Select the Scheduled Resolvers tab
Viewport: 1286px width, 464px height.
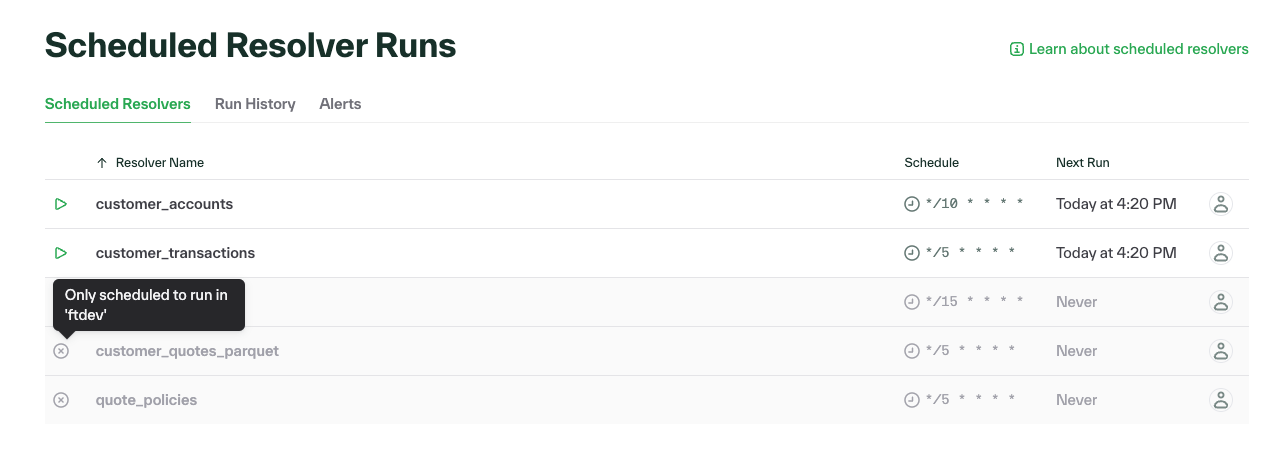118,104
